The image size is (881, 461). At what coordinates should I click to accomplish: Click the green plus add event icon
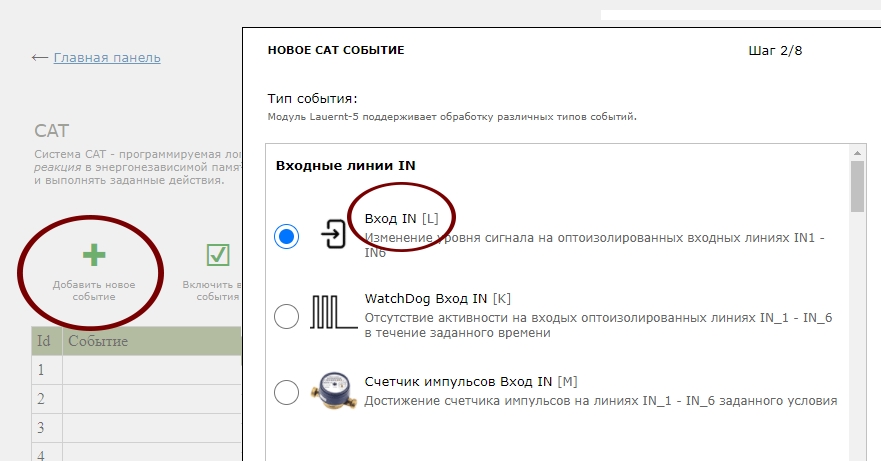pos(93,256)
